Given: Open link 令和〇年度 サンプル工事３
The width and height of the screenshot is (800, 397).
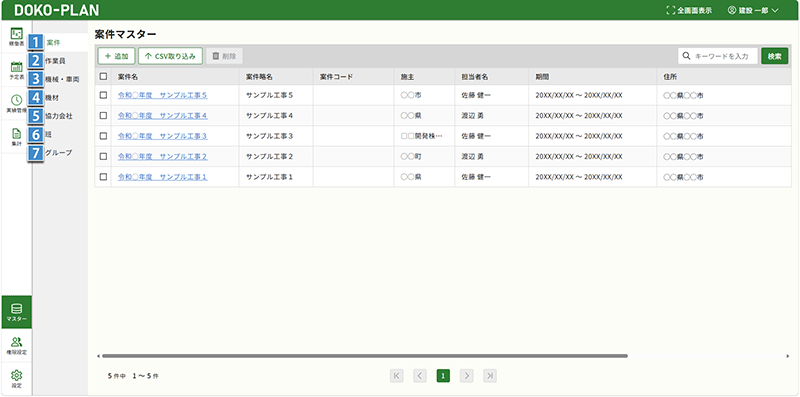Looking at the screenshot, I should [163, 136].
